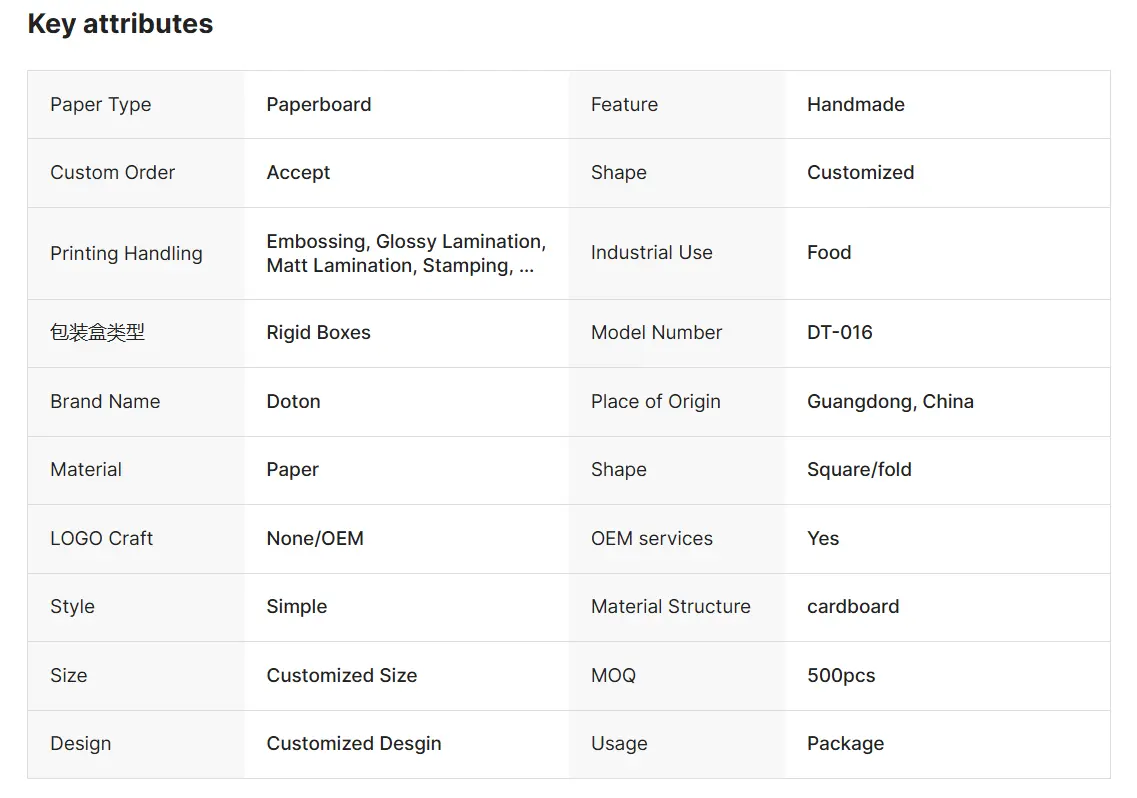Click the Rigid Boxes value
The height and width of the screenshot is (798, 1137).
[x=318, y=332]
